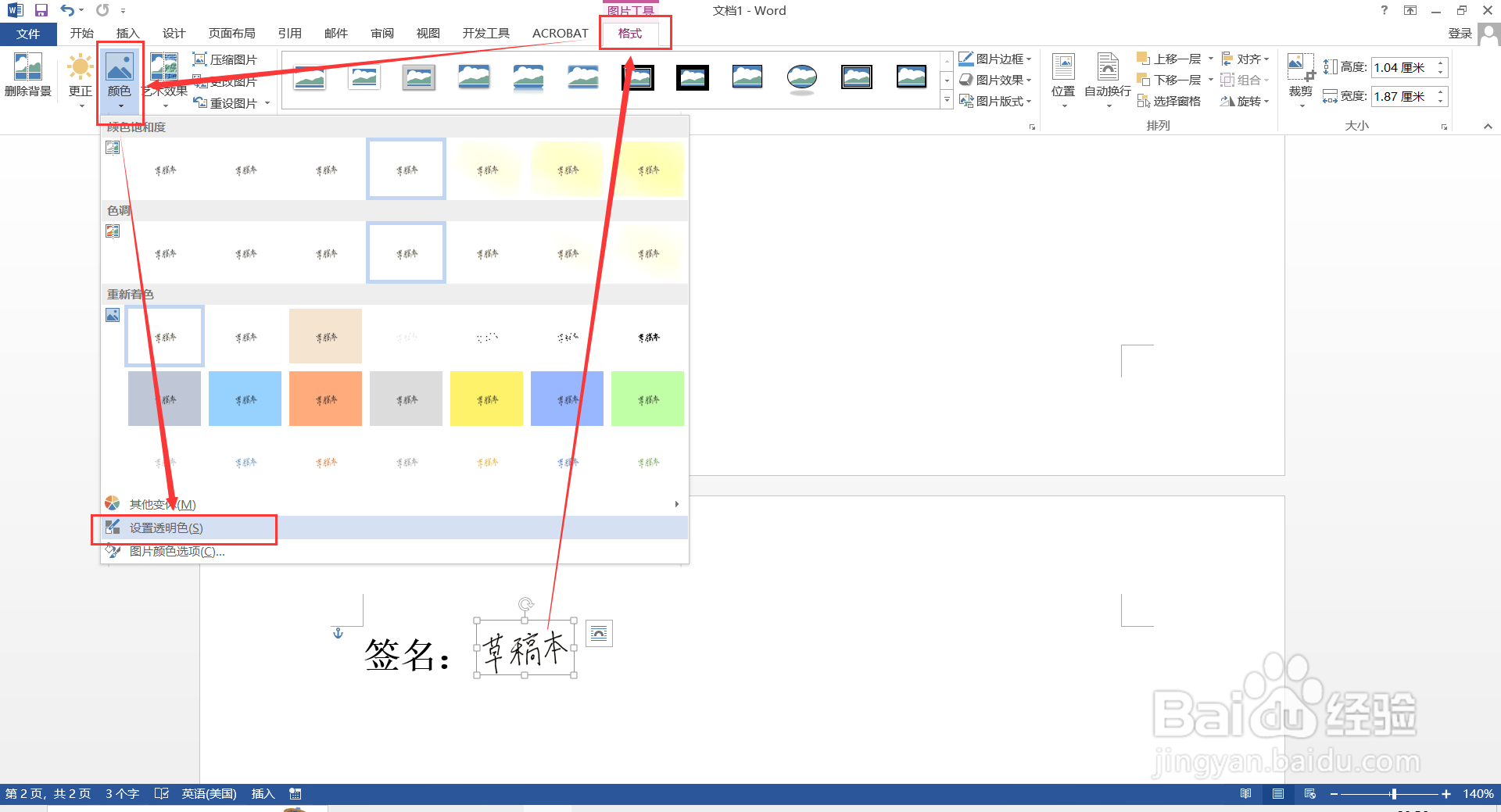Select the blue recolor swatch
The width and height of the screenshot is (1501, 812).
245,399
